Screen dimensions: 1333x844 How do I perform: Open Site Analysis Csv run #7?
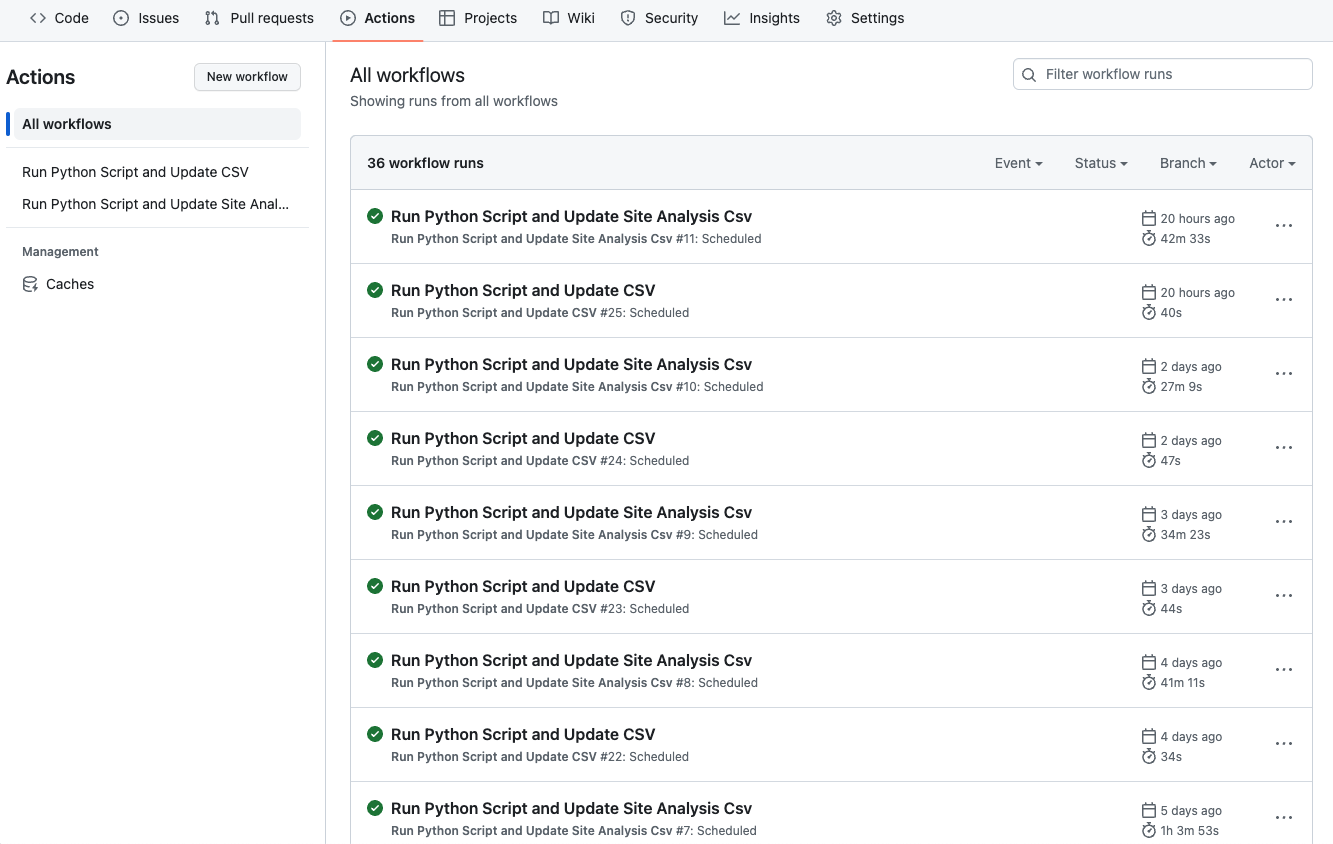571,808
